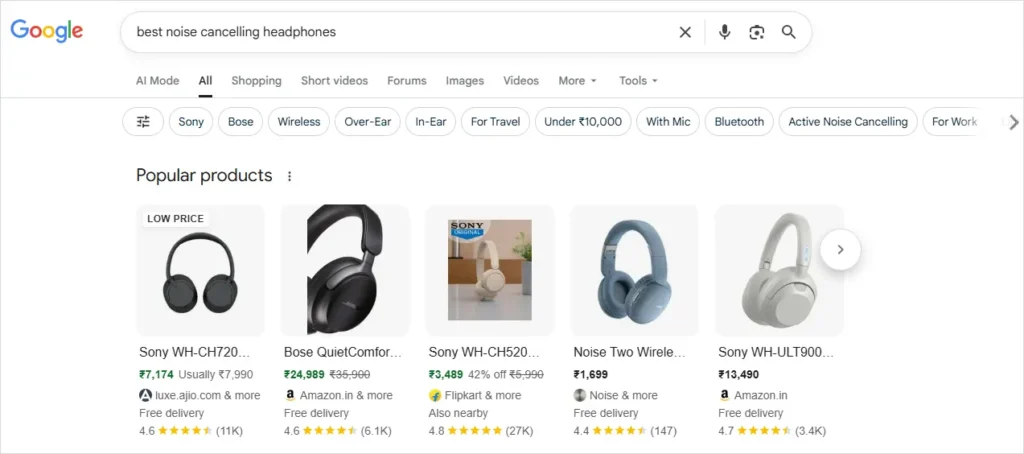Enable the Wireless filter chip
The width and height of the screenshot is (1024, 454).
point(299,122)
